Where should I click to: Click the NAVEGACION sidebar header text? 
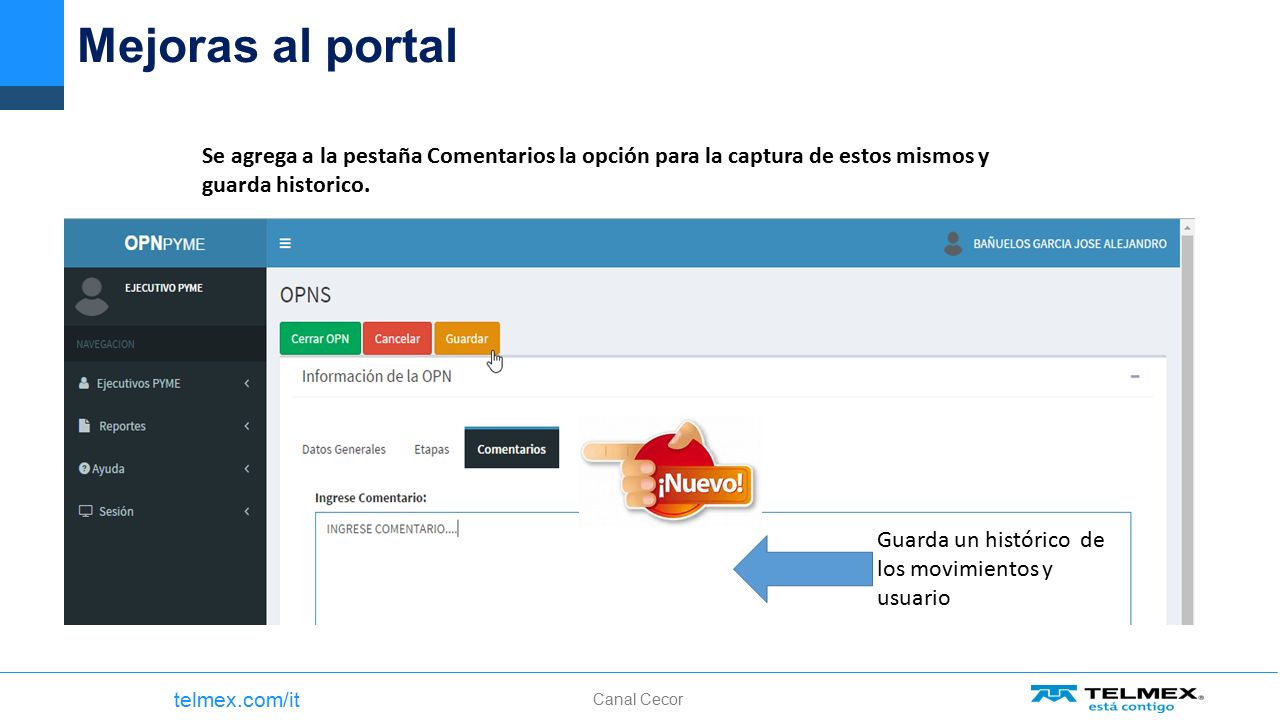point(105,344)
